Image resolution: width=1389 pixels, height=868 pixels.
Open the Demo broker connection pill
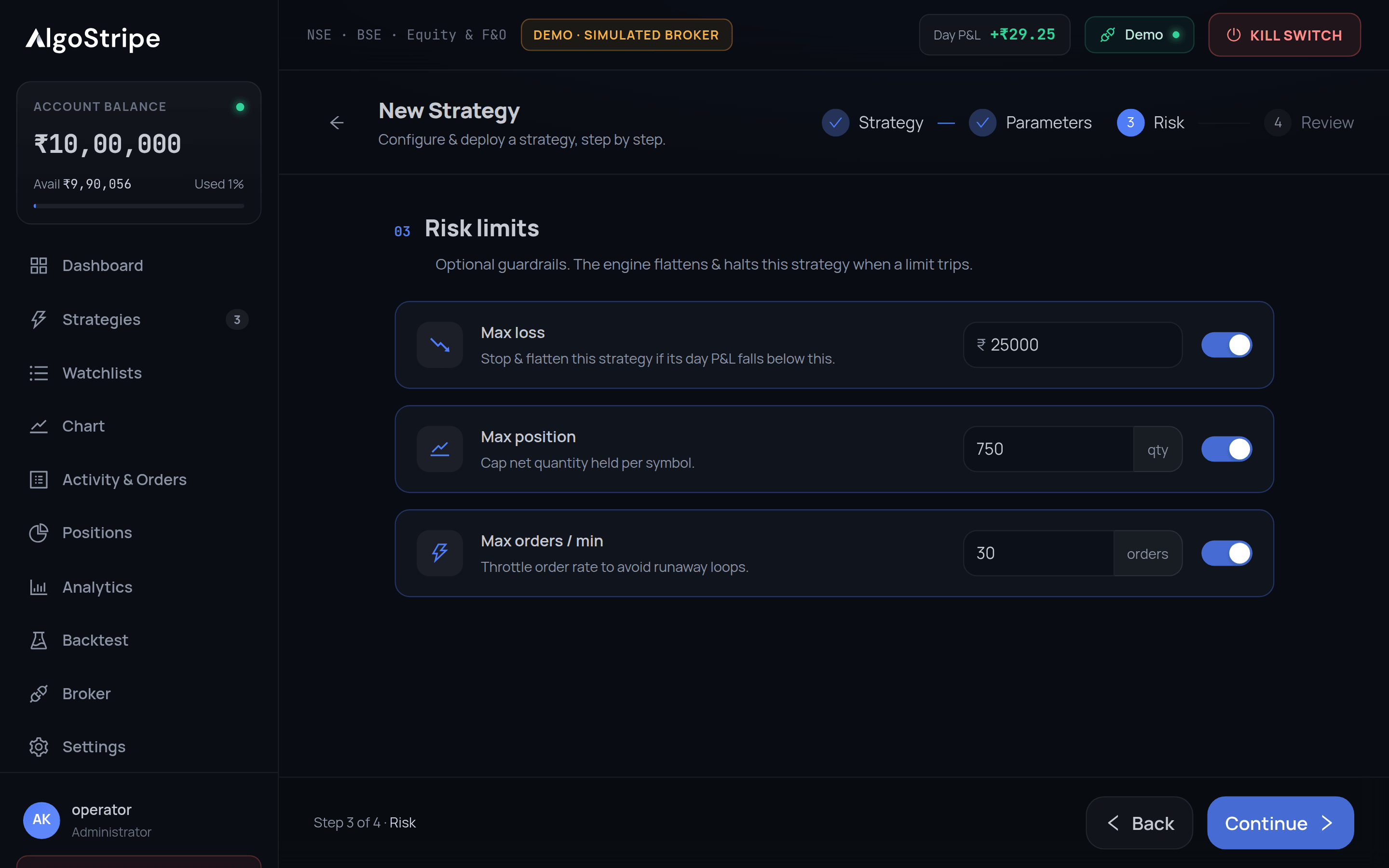tap(1139, 35)
